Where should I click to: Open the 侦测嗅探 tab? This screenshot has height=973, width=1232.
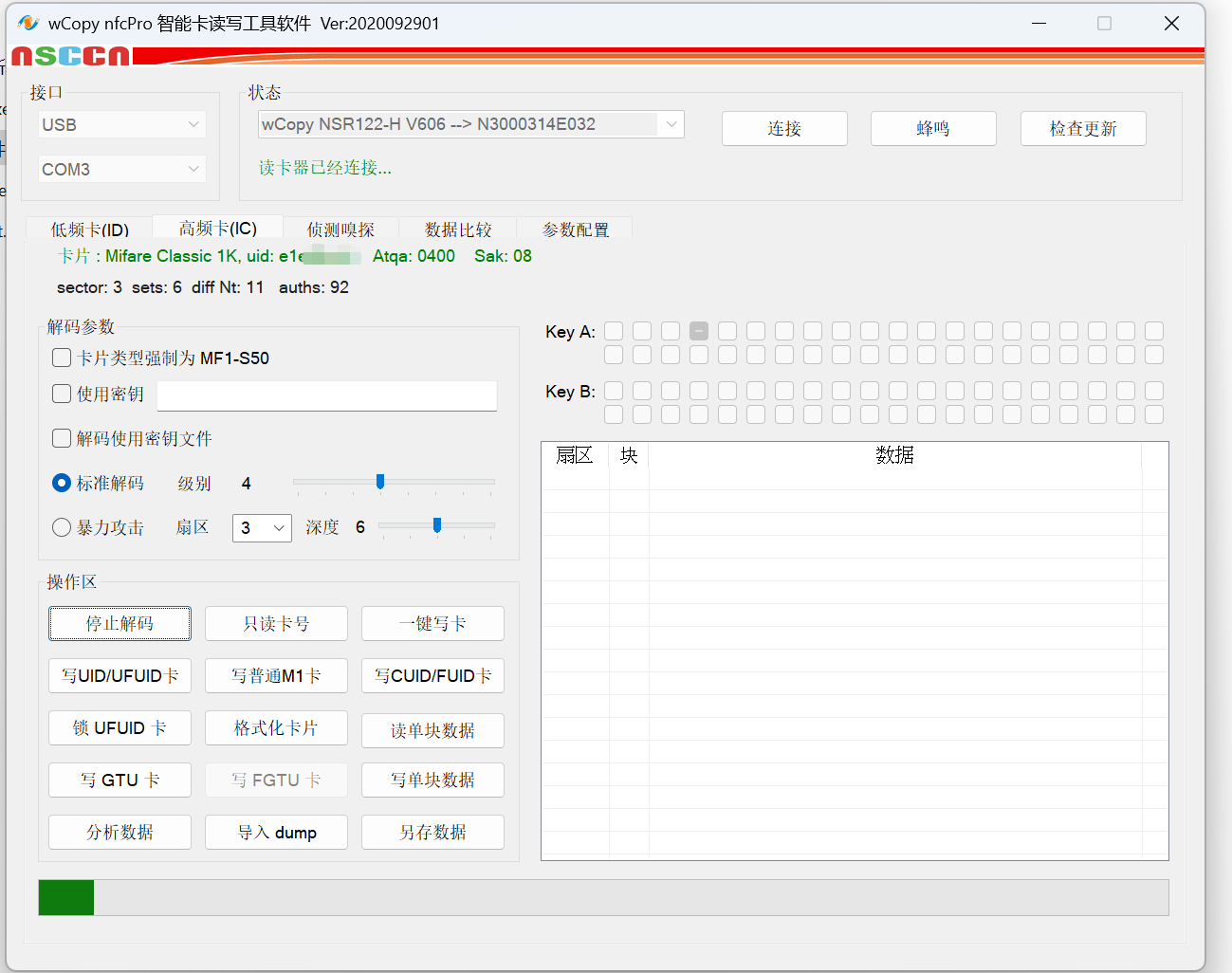tap(340, 229)
